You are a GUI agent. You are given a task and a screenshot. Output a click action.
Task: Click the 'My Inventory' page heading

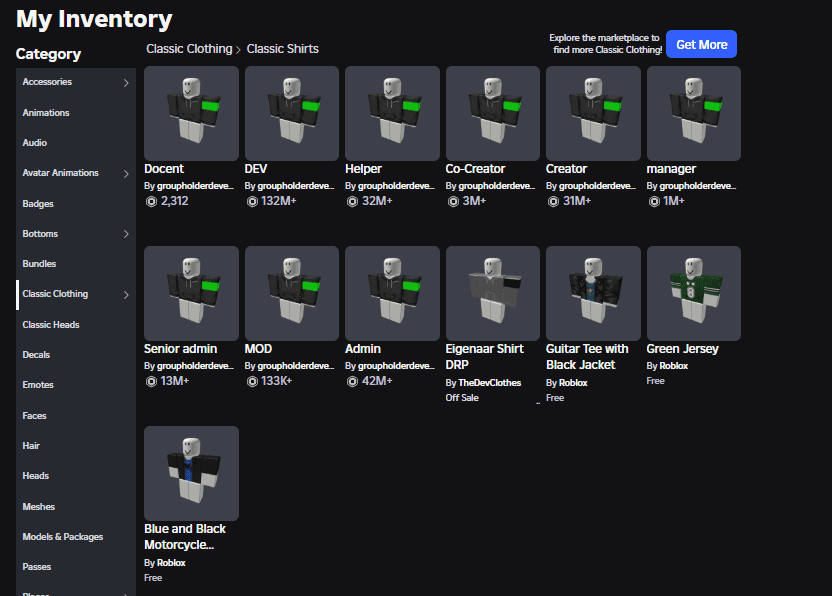[94, 19]
